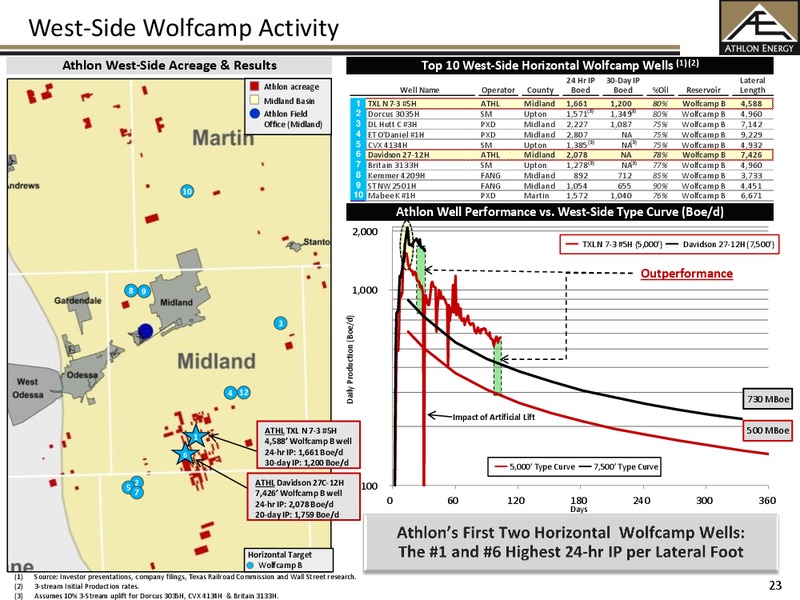Click the ATHL Davidson 27C-12H map callout box

pyautogui.click(x=304, y=497)
